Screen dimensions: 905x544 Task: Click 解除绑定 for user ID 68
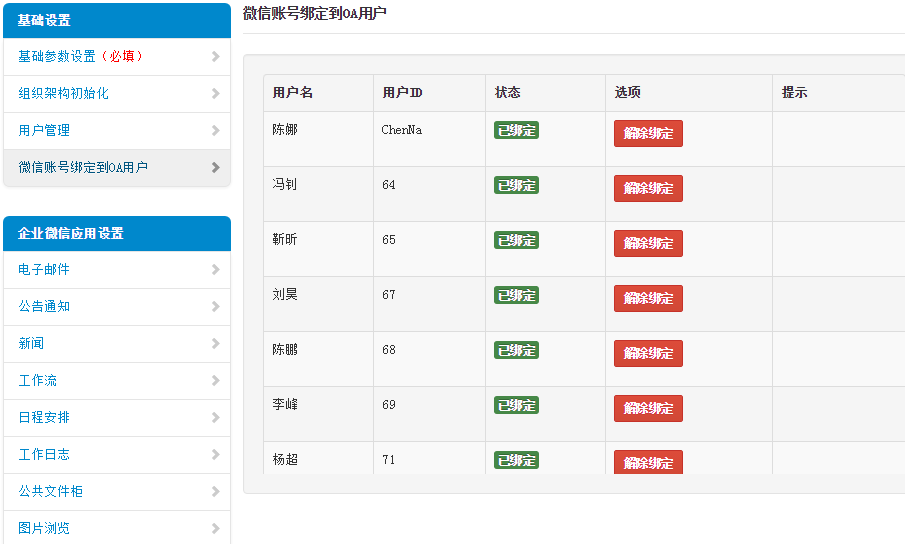pyautogui.click(x=648, y=354)
